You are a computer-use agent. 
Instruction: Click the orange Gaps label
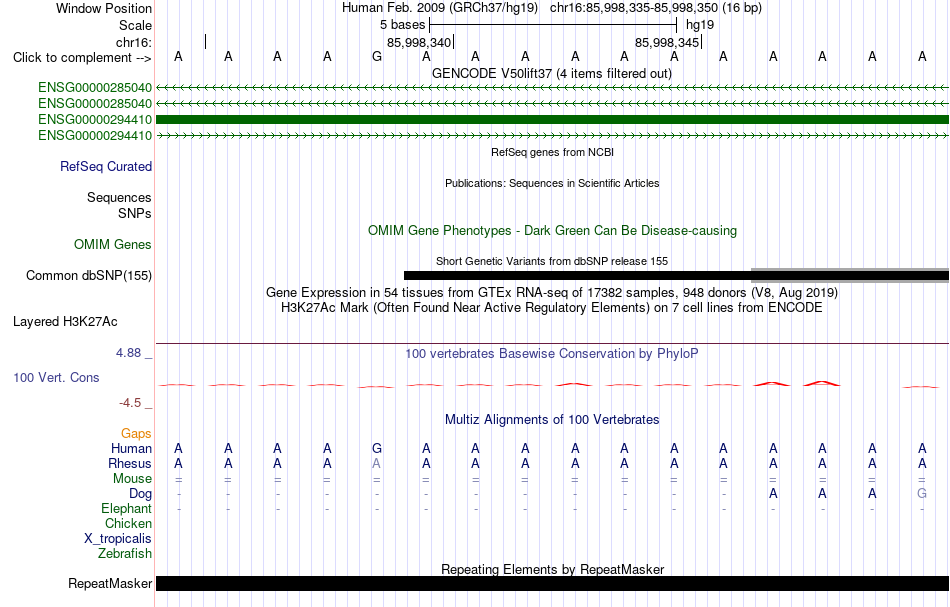click(136, 434)
